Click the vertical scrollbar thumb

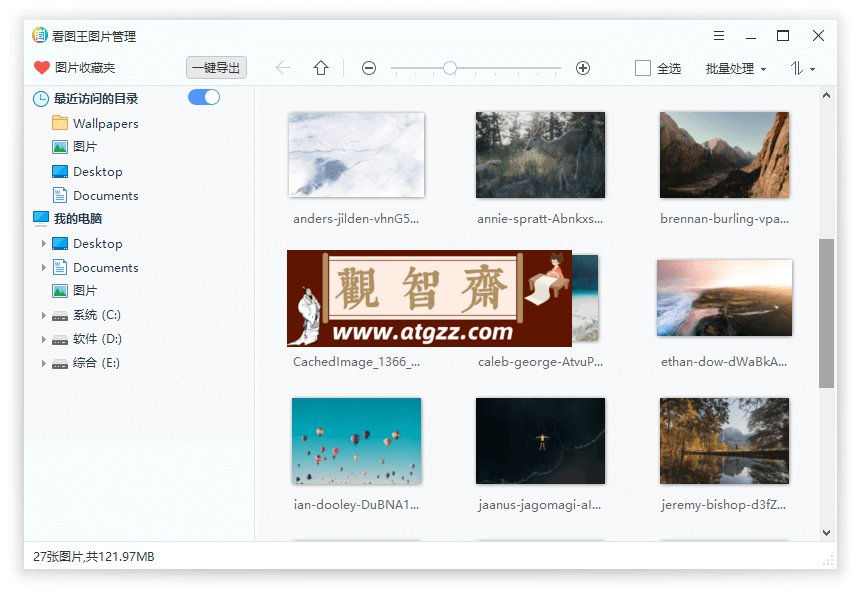pyautogui.click(x=826, y=313)
